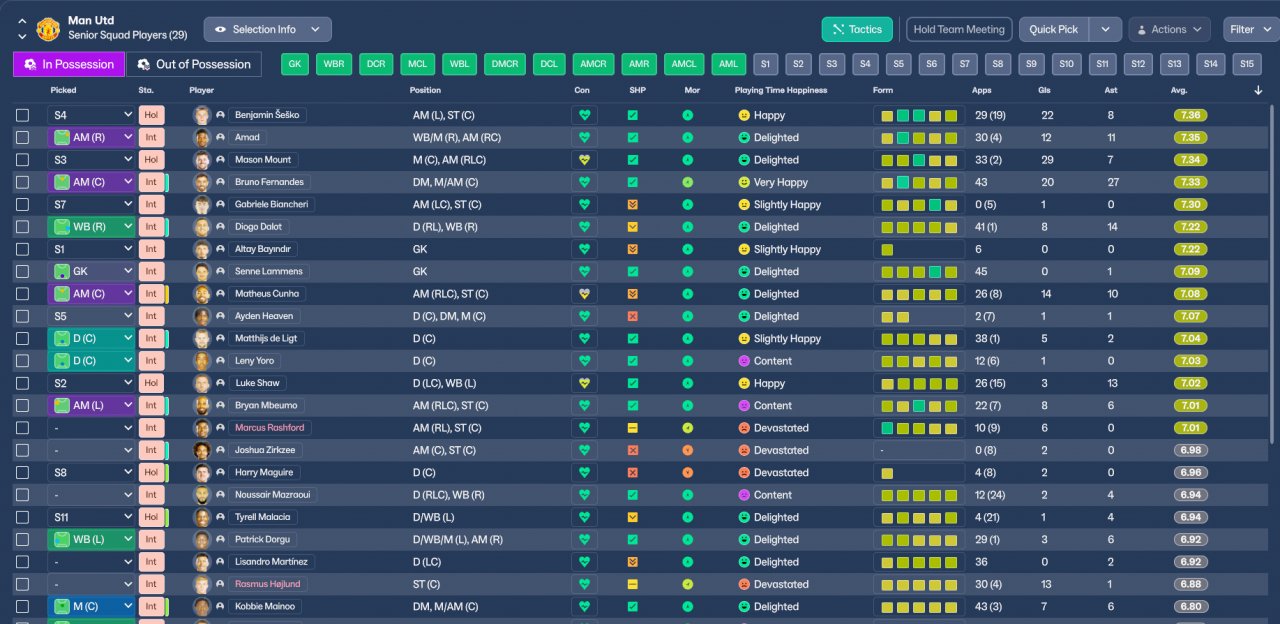Screen dimensions: 1280x624
Task: Tick the checkbox for Lisandro Martínez
Action: click(22, 562)
